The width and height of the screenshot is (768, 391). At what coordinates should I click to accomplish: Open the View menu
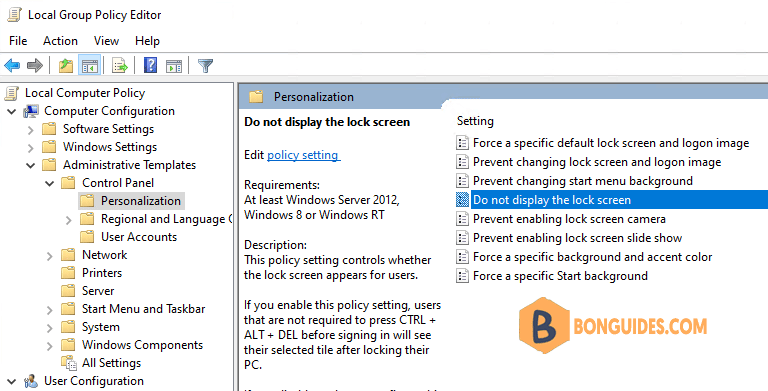click(x=106, y=41)
